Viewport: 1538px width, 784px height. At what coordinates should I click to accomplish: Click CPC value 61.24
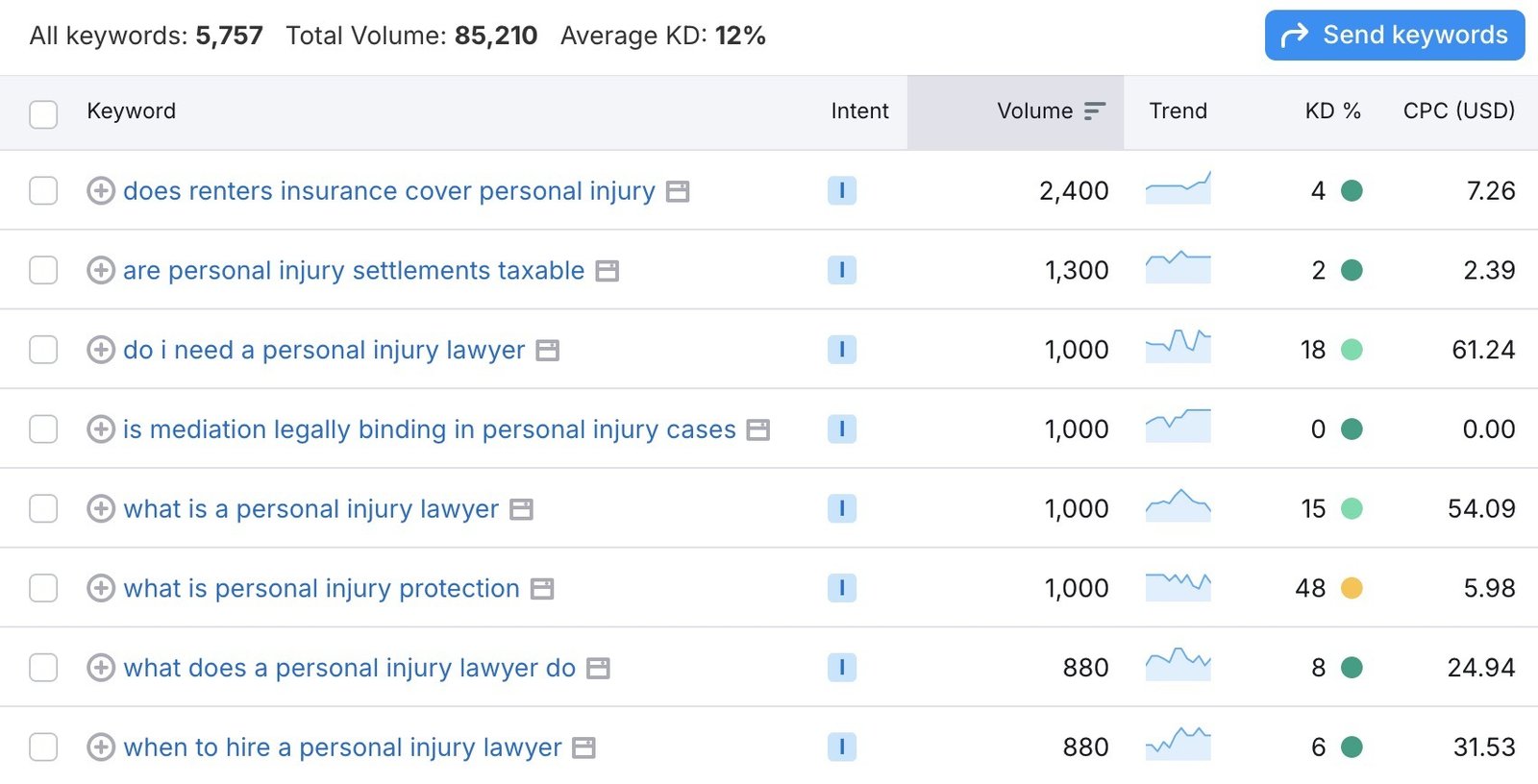pyautogui.click(x=1483, y=350)
